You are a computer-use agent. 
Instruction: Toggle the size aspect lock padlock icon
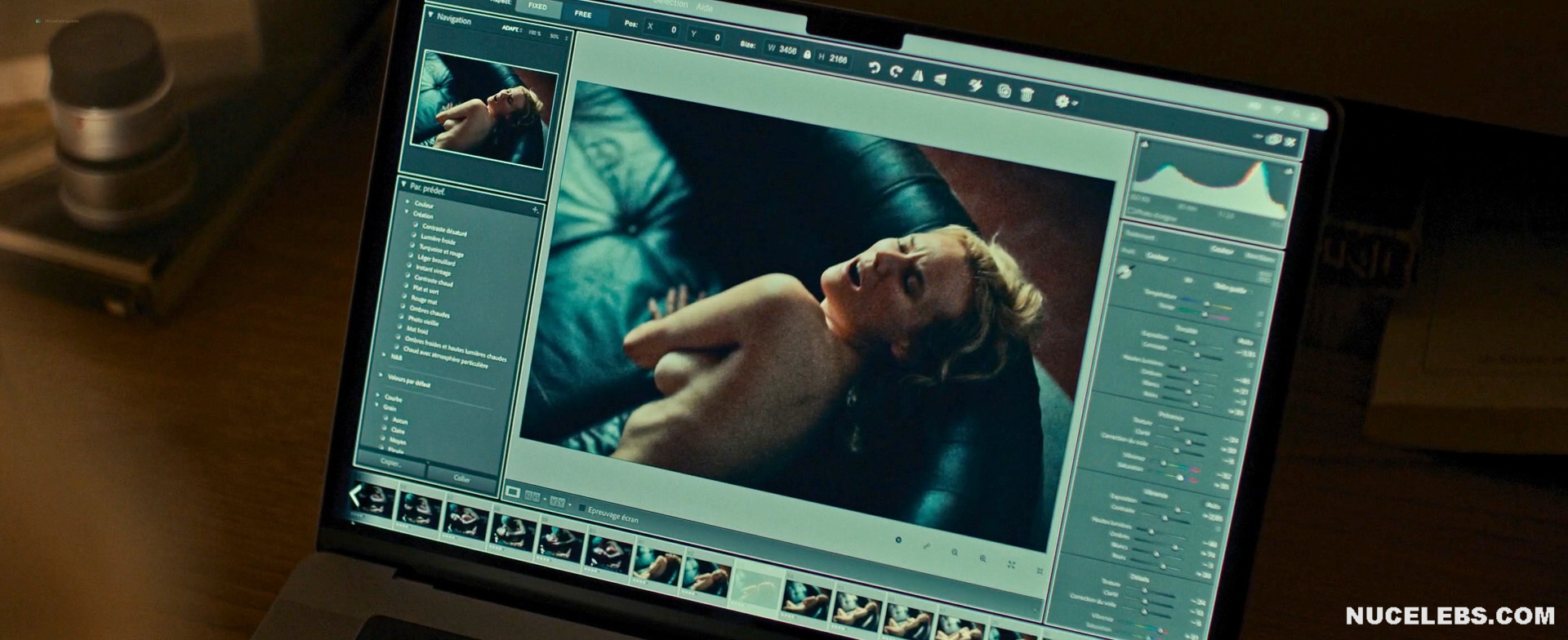coord(807,54)
